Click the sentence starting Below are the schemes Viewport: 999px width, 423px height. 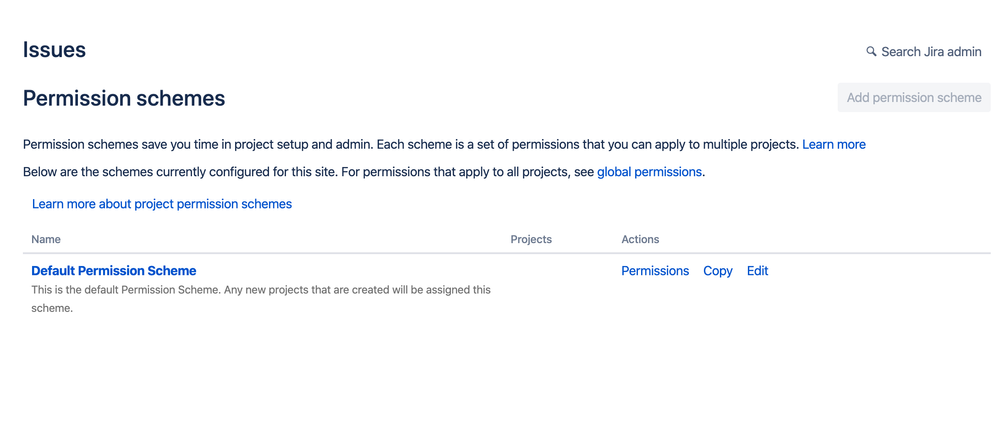[x=364, y=172]
